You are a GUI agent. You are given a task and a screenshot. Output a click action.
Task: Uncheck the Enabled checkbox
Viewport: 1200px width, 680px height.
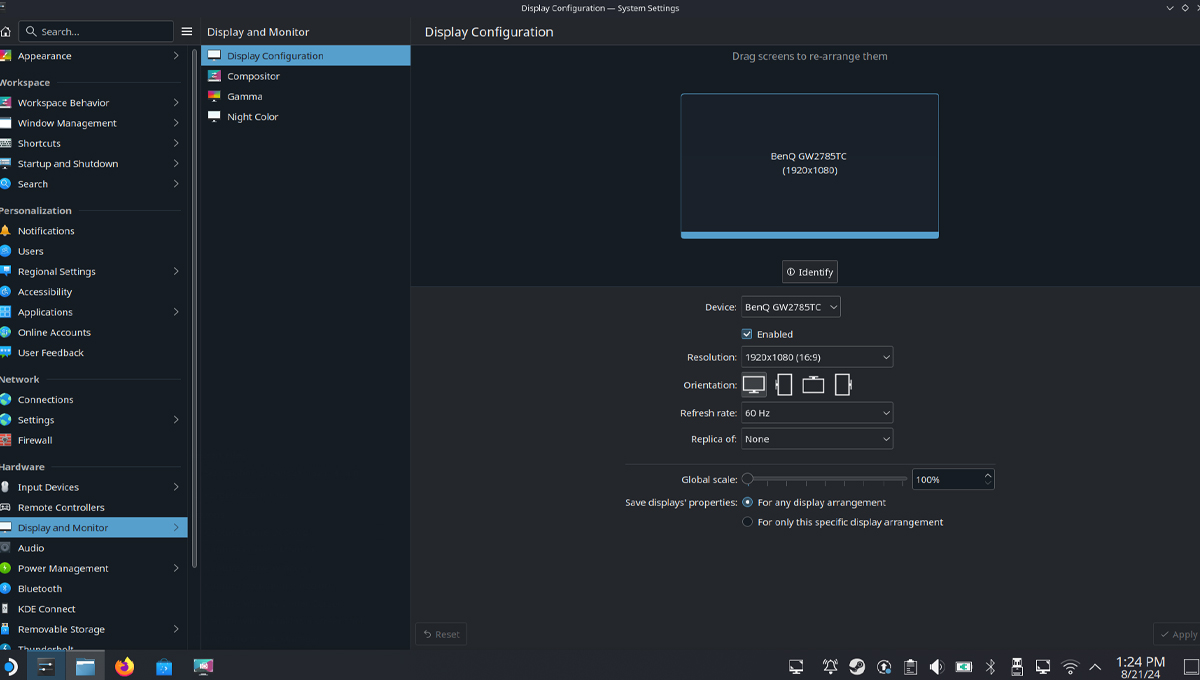747,334
